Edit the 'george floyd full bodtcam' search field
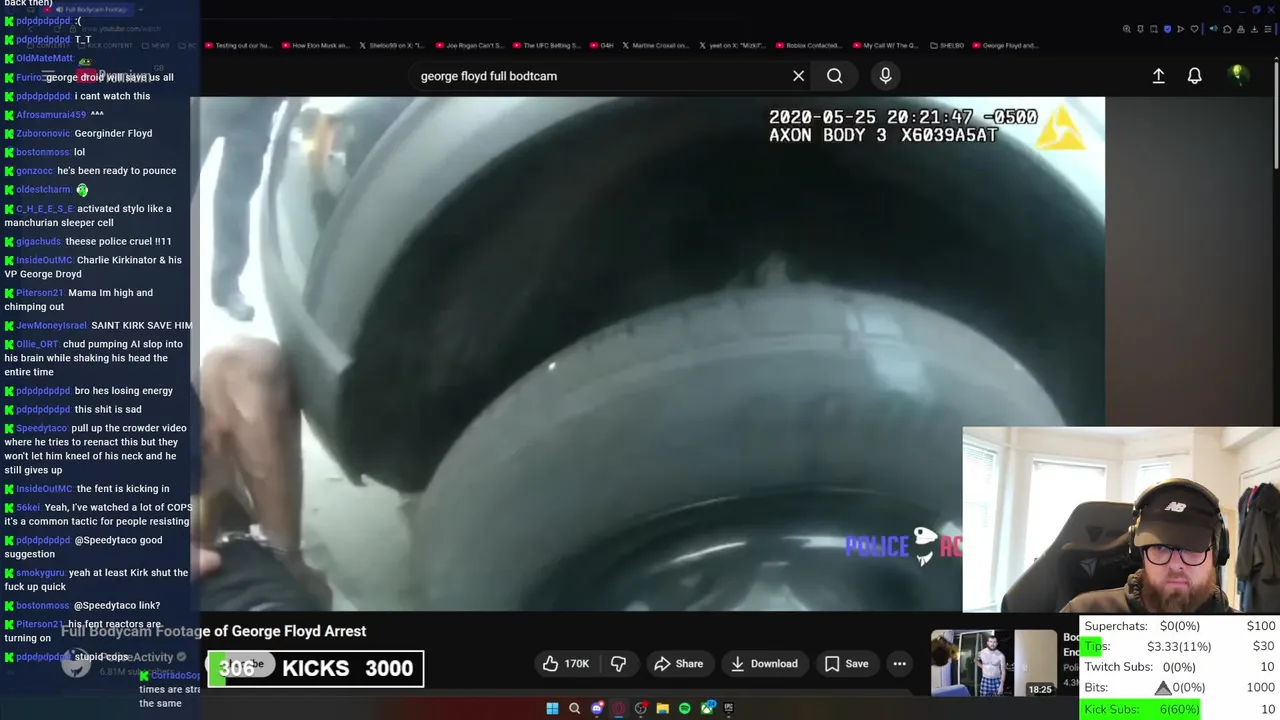 point(600,76)
